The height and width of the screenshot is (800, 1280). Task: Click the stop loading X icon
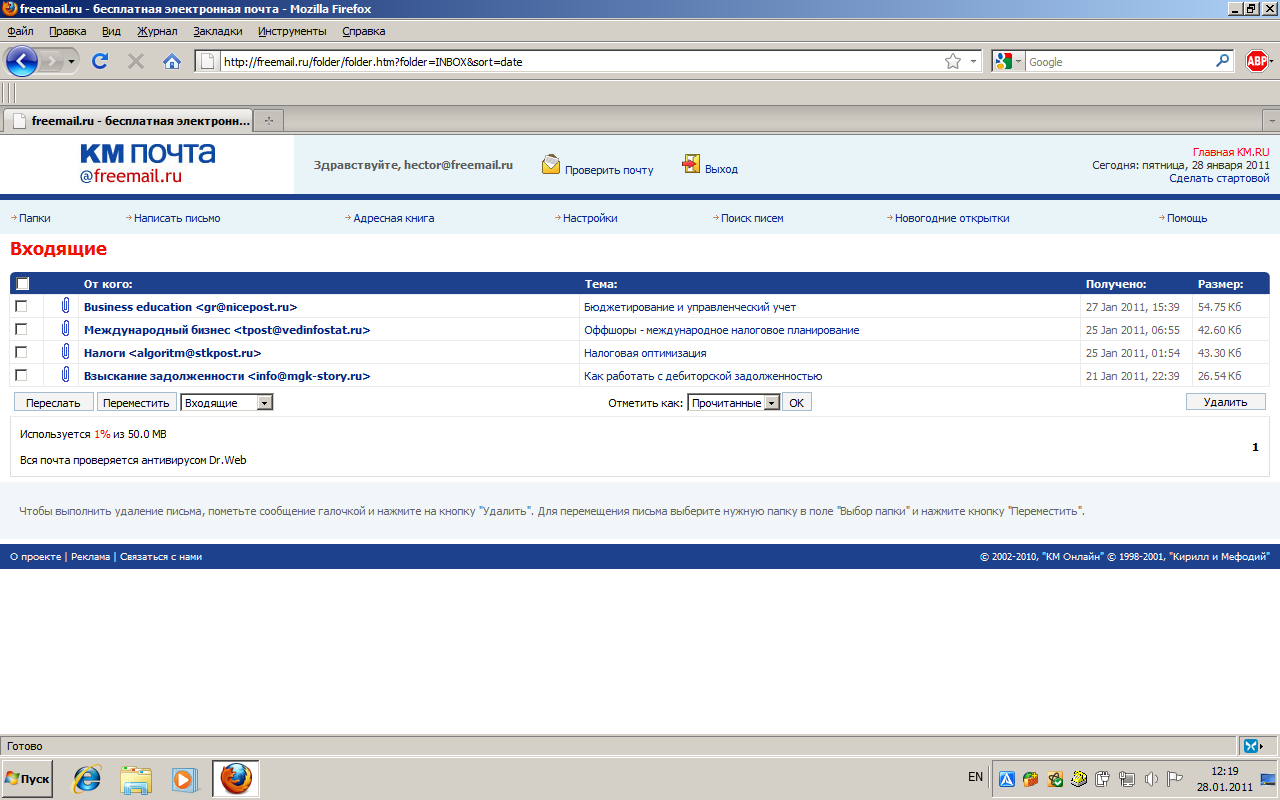(136, 61)
